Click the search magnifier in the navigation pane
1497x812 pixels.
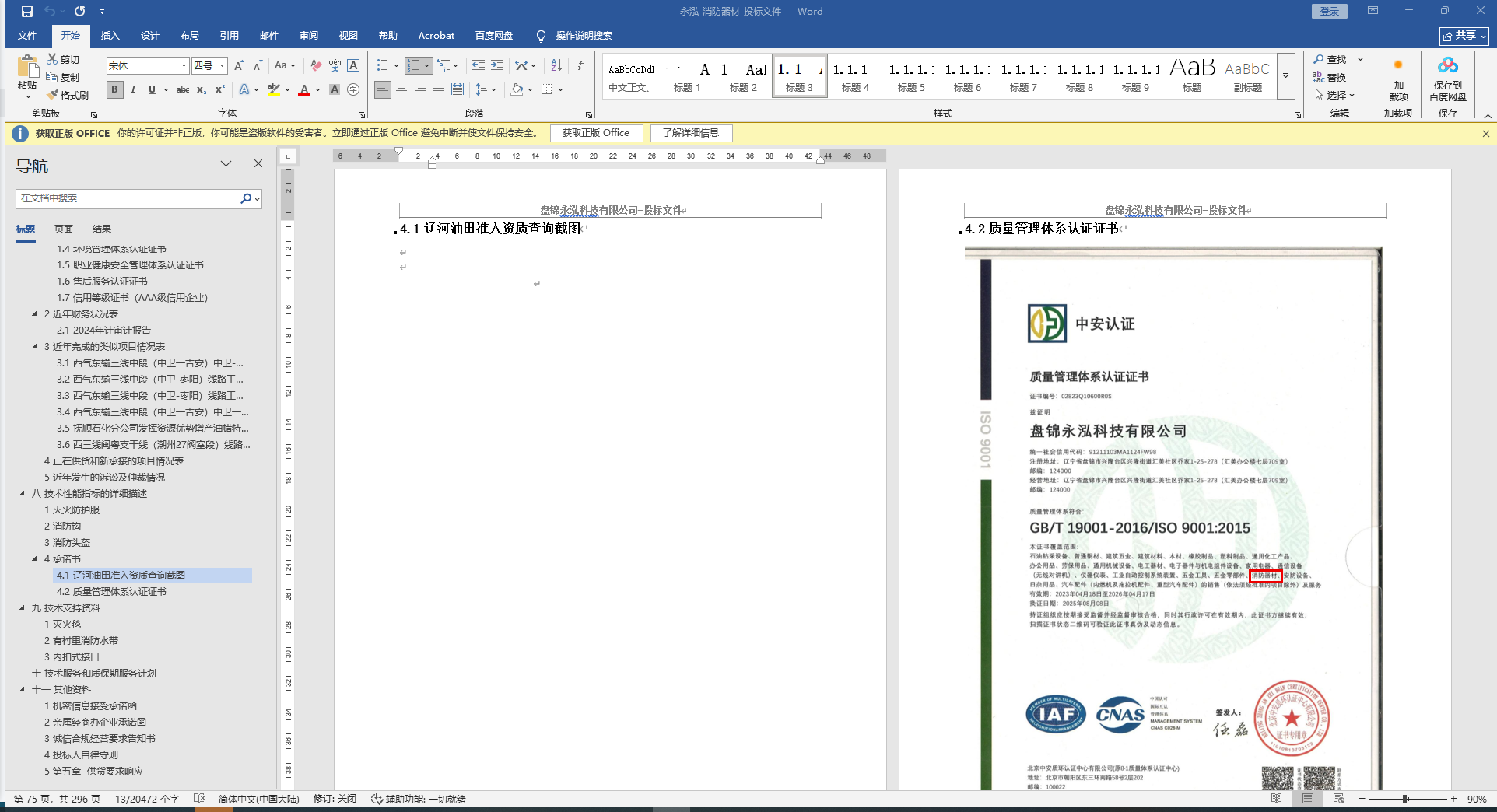tap(246, 198)
